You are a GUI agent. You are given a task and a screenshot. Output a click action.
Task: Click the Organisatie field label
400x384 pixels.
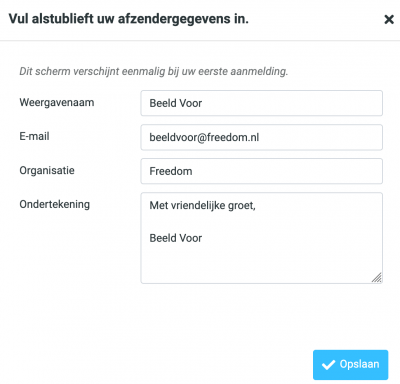(x=47, y=170)
